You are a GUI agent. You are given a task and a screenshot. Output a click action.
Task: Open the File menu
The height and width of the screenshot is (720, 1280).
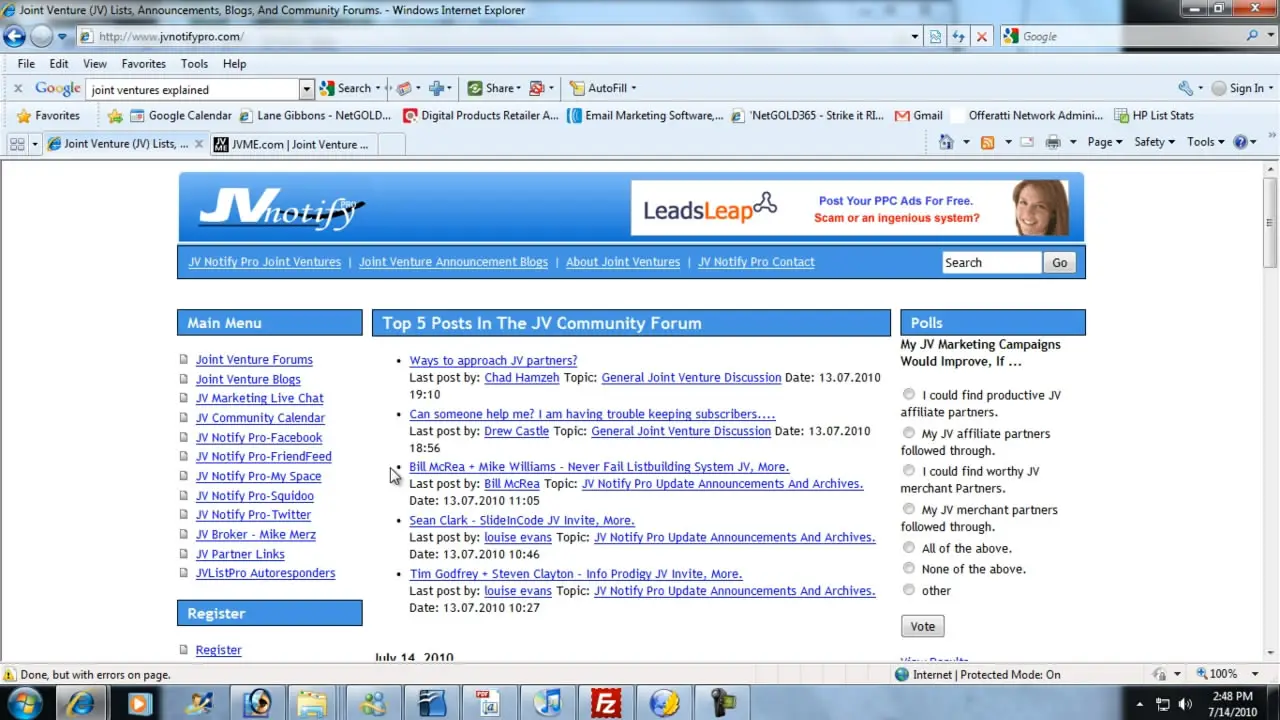coord(26,64)
